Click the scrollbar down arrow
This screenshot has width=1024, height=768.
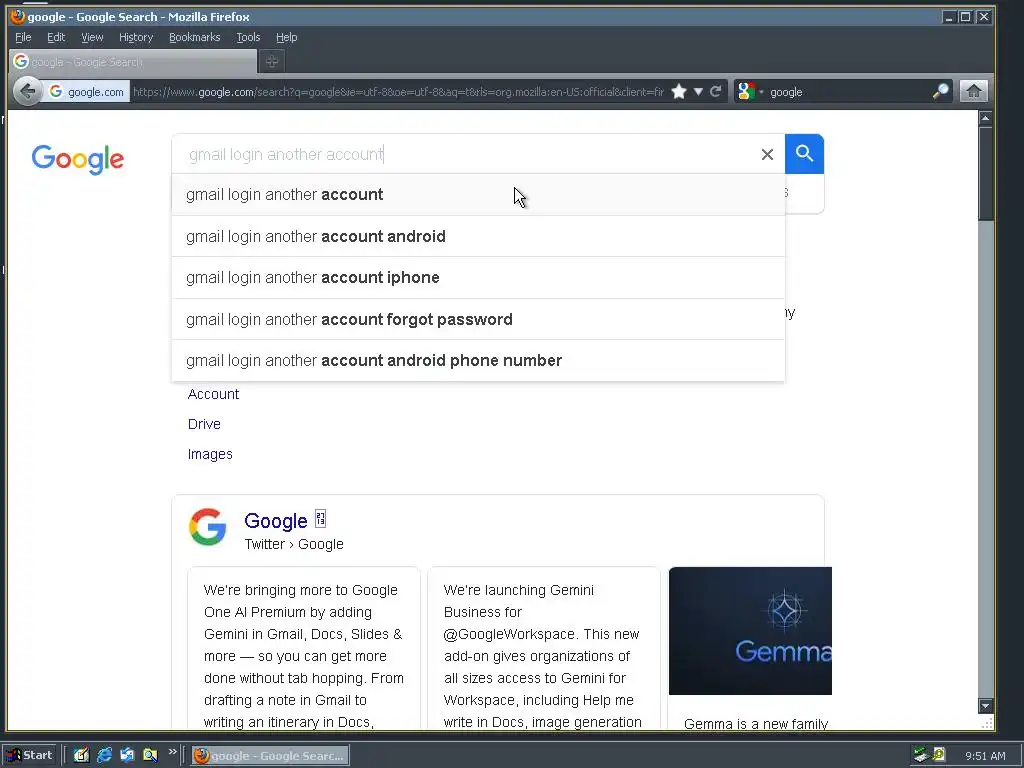pyautogui.click(x=985, y=705)
